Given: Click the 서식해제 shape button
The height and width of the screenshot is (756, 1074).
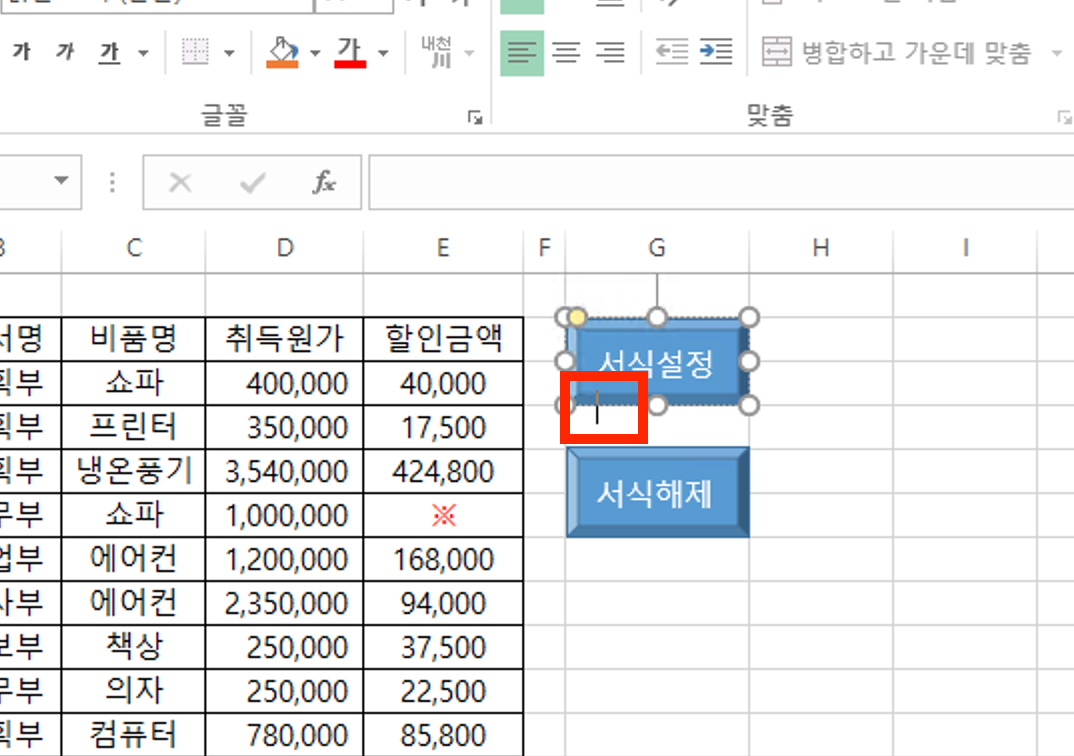Looking at the screenshot, I should 656,492.
